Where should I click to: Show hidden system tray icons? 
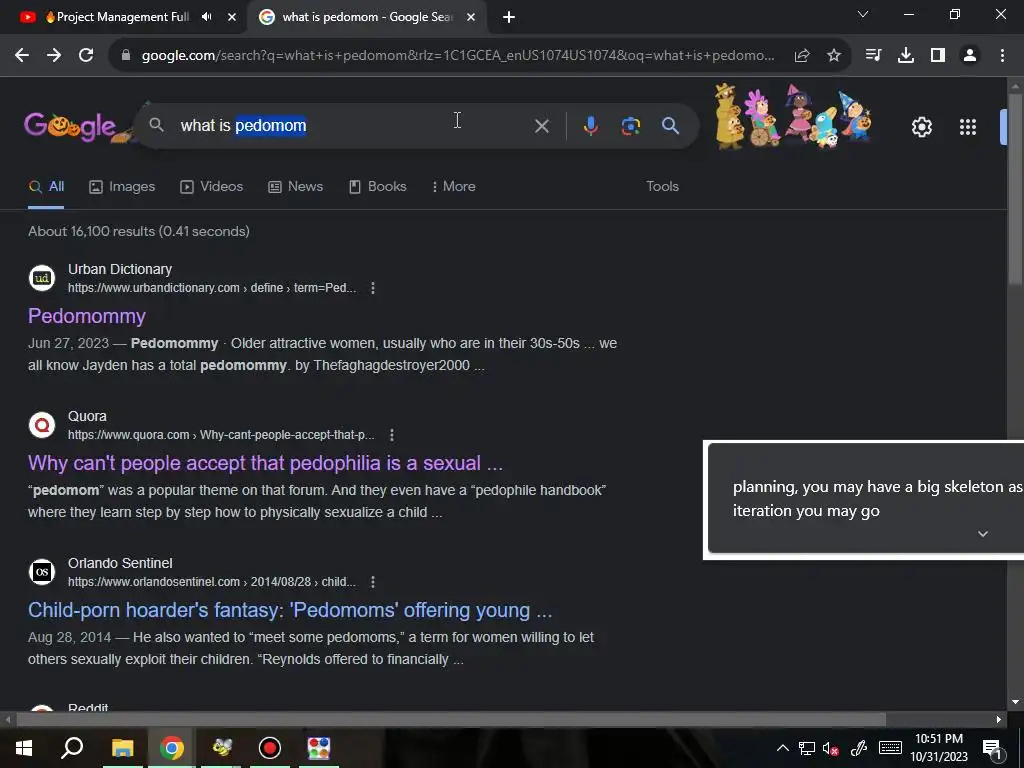(x=782, y=748)
